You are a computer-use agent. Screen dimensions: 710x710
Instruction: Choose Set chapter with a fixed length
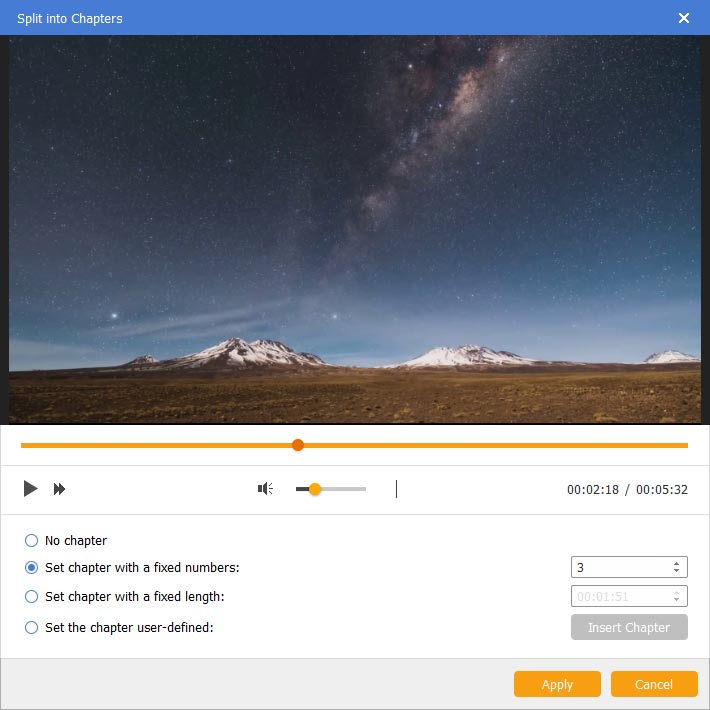pos(32,597)
